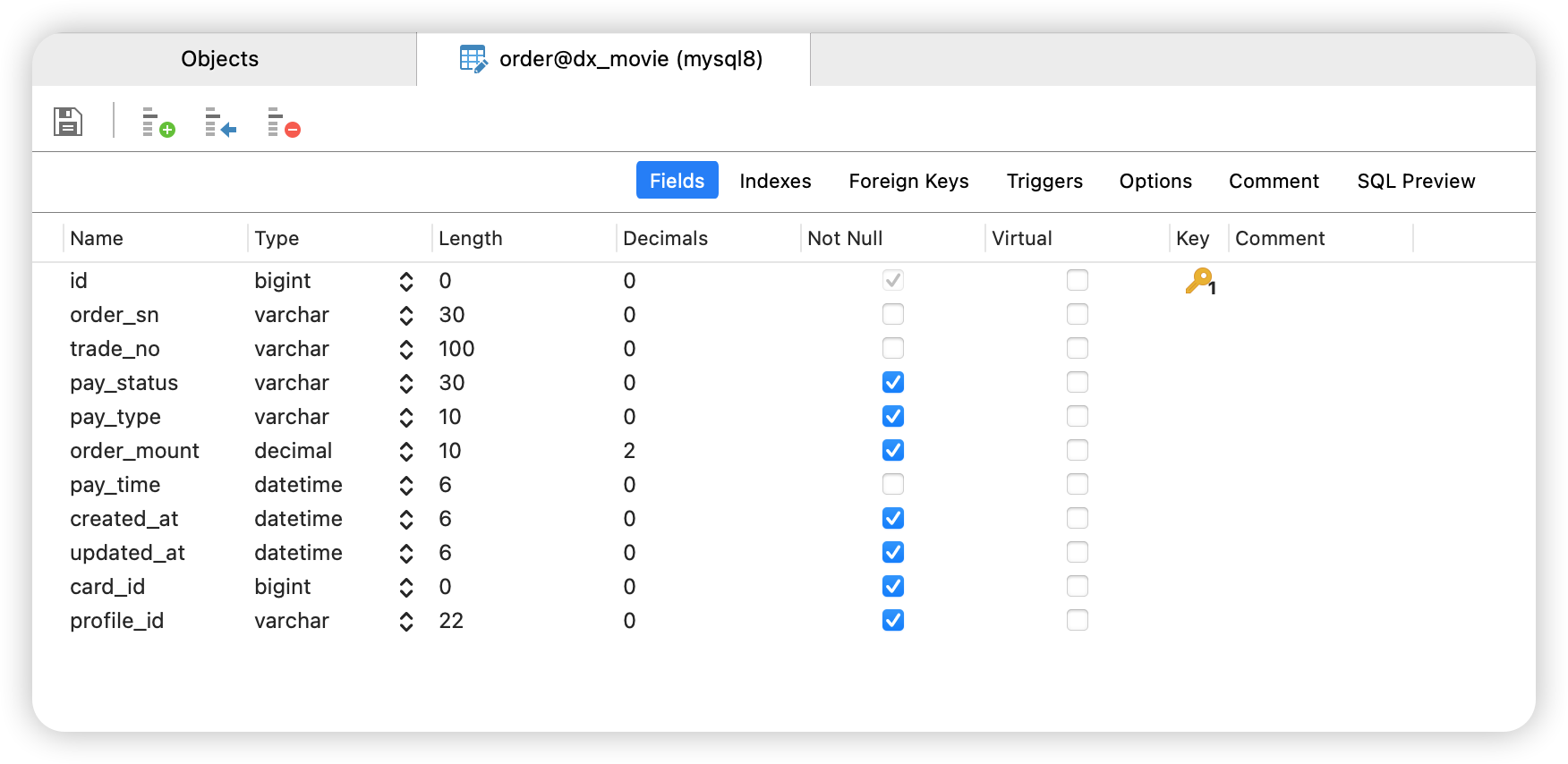This screenshot has height=764, width=1568.
Task: Open type dropdown for order_sn field
Action: tap(406, 316)
